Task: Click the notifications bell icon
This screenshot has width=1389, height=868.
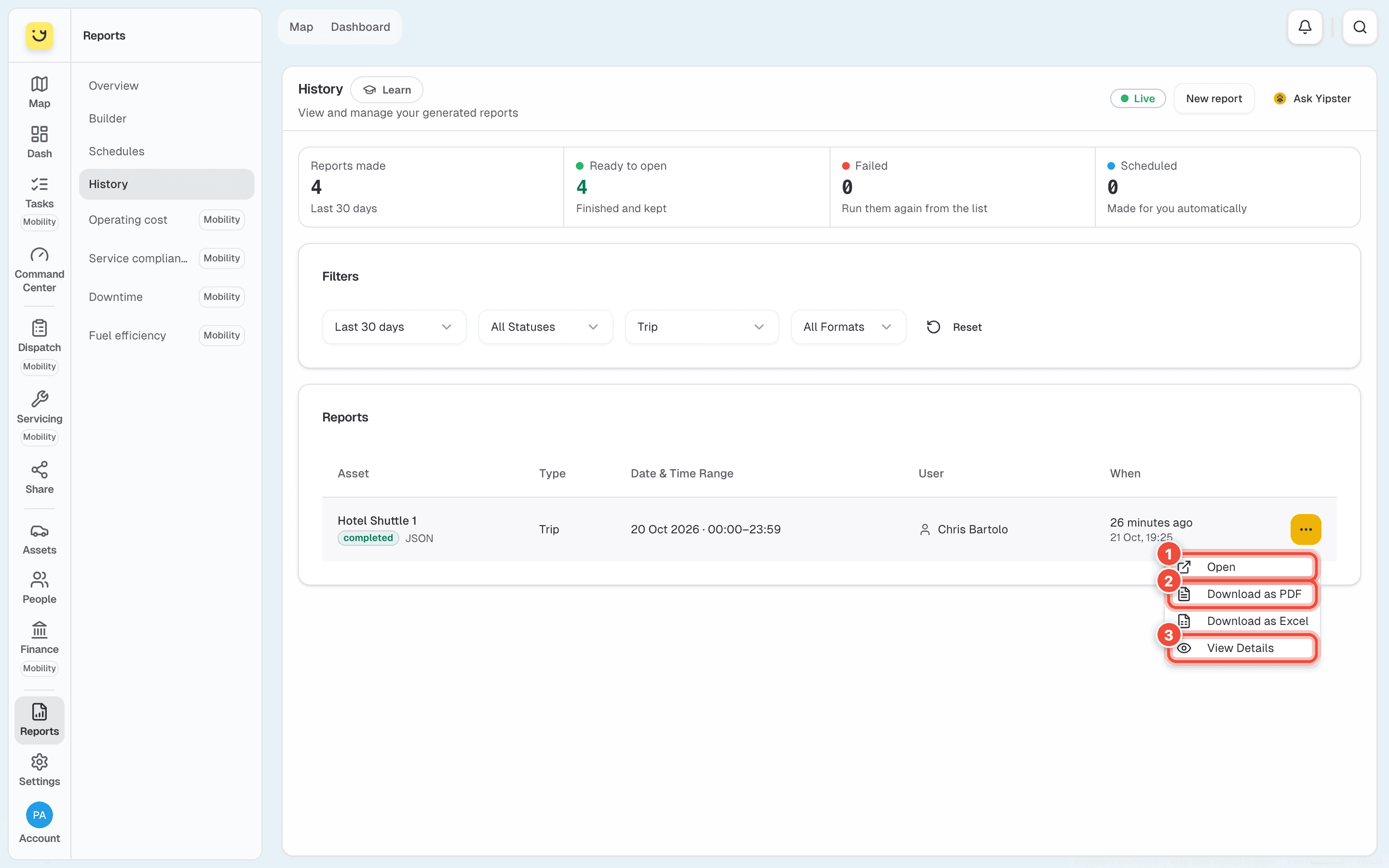Action: point(1305,27)
